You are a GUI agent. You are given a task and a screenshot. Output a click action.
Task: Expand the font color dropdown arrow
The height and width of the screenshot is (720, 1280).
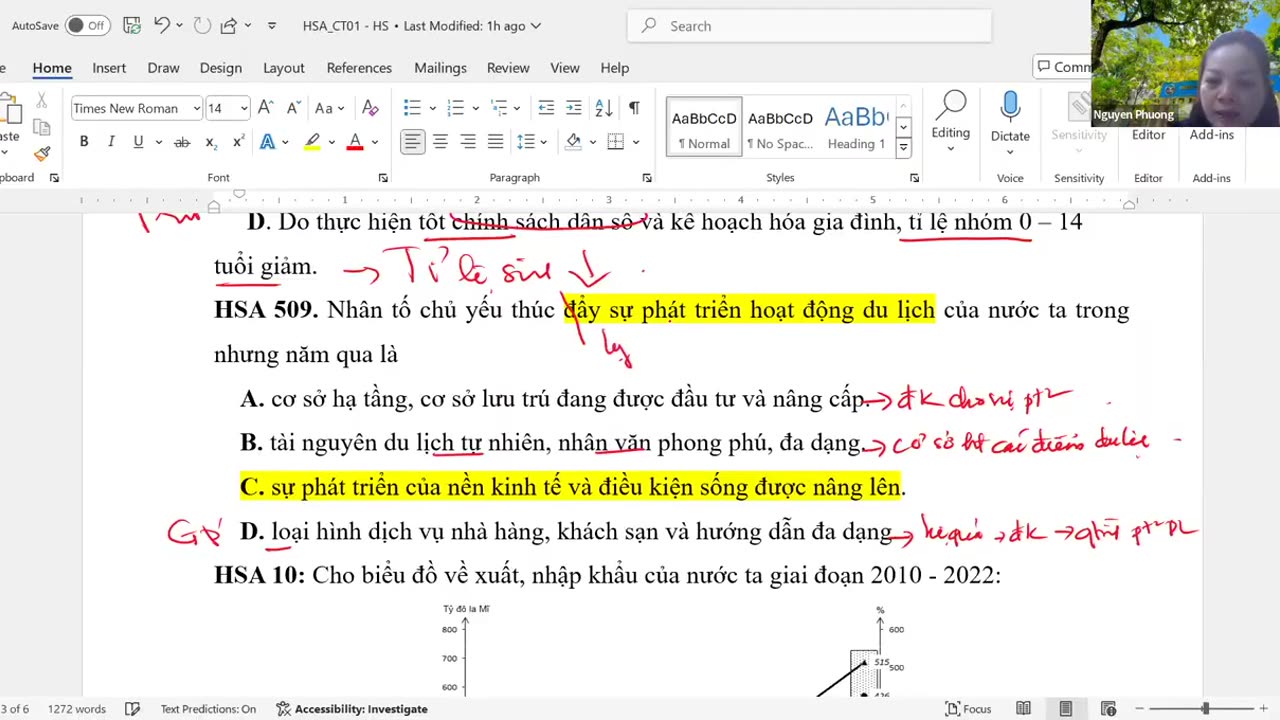click(374, 142)
